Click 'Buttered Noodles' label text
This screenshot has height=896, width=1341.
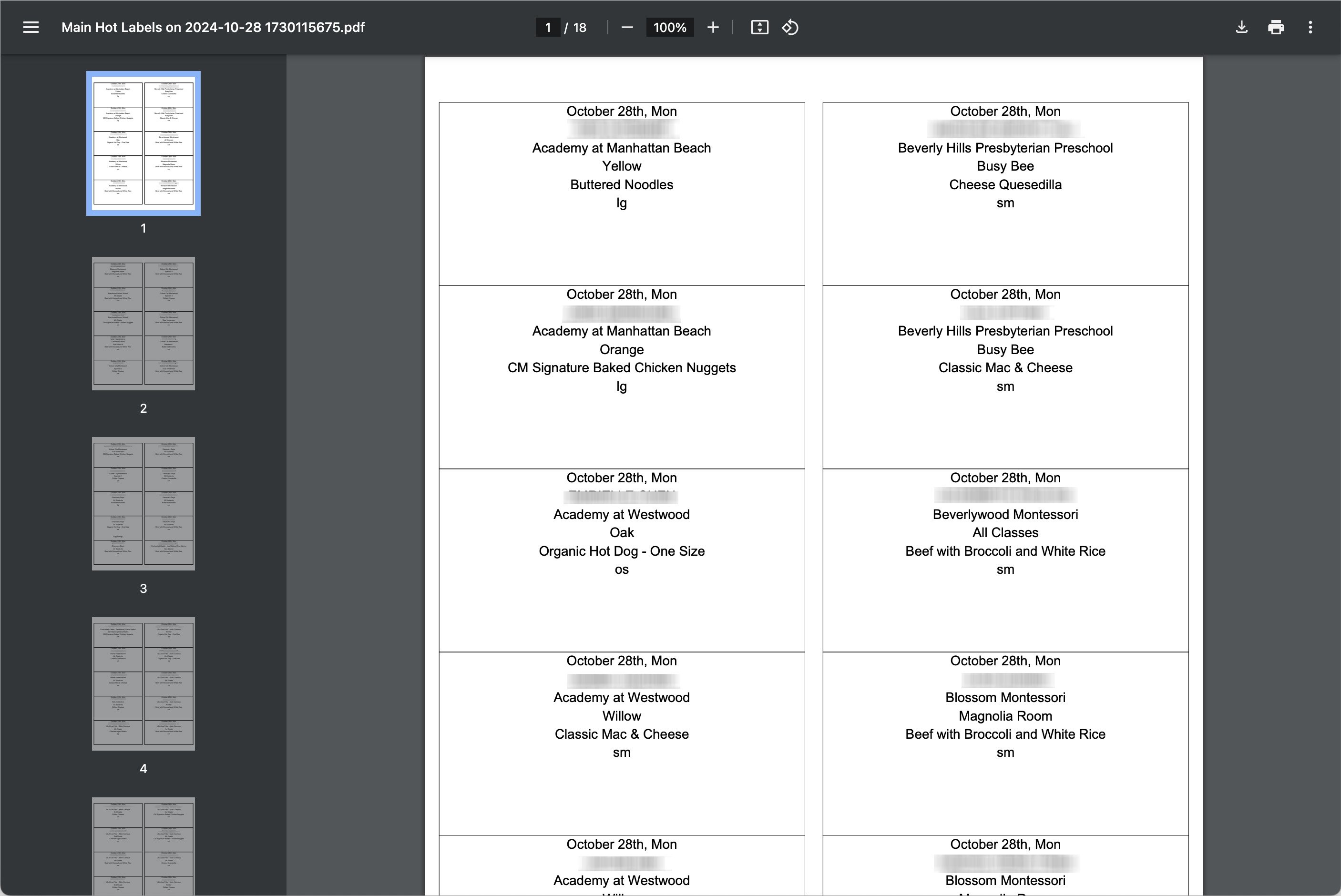click(x=621, y=184)
